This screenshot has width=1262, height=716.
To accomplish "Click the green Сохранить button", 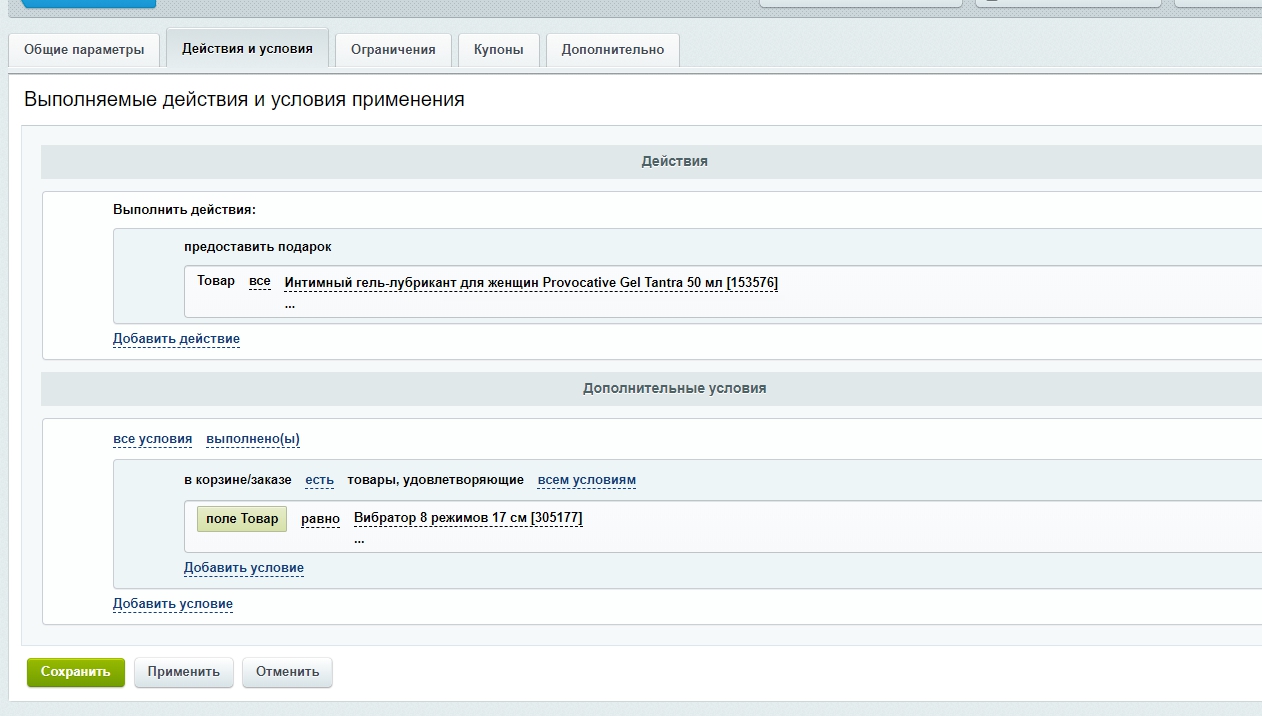I will point(76,672).
